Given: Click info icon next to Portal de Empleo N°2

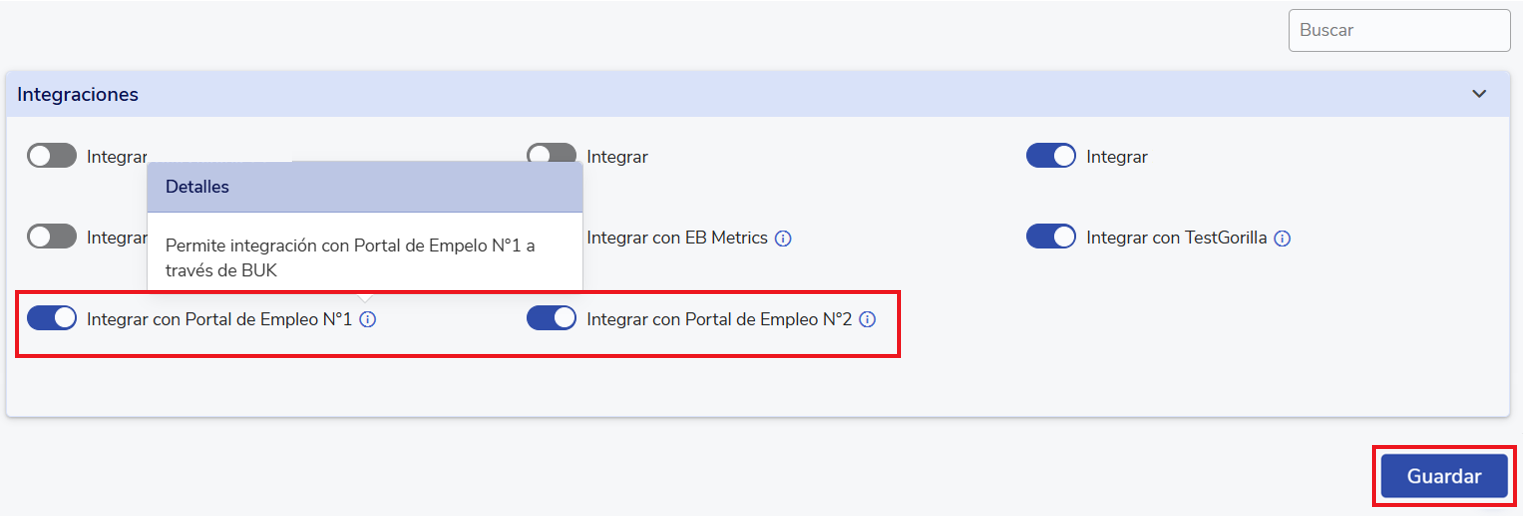Looking at the screenshot, I should click(868, 320).
